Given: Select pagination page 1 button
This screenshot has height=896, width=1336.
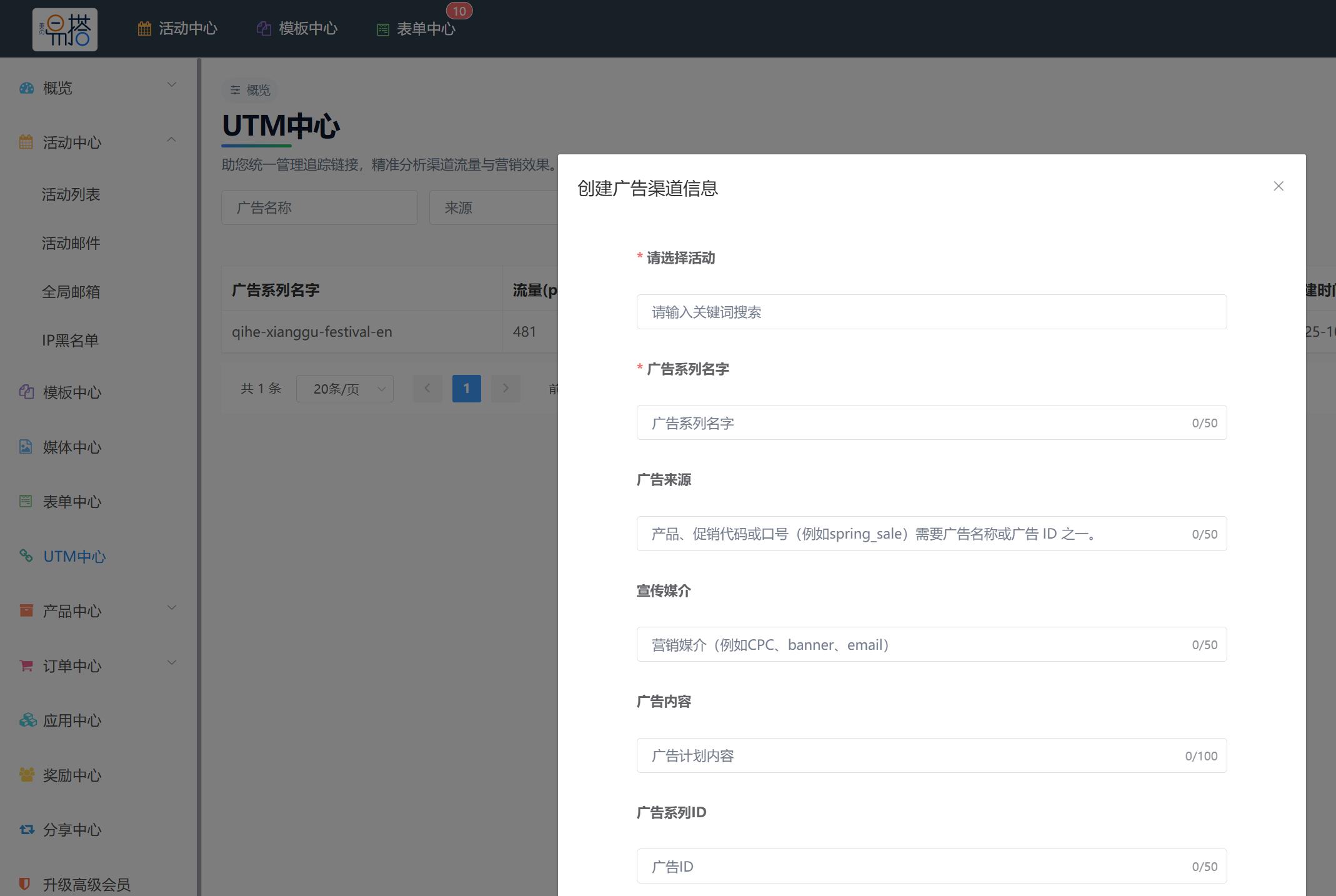Looking at the screenshot, I should (x=466, y=388).
